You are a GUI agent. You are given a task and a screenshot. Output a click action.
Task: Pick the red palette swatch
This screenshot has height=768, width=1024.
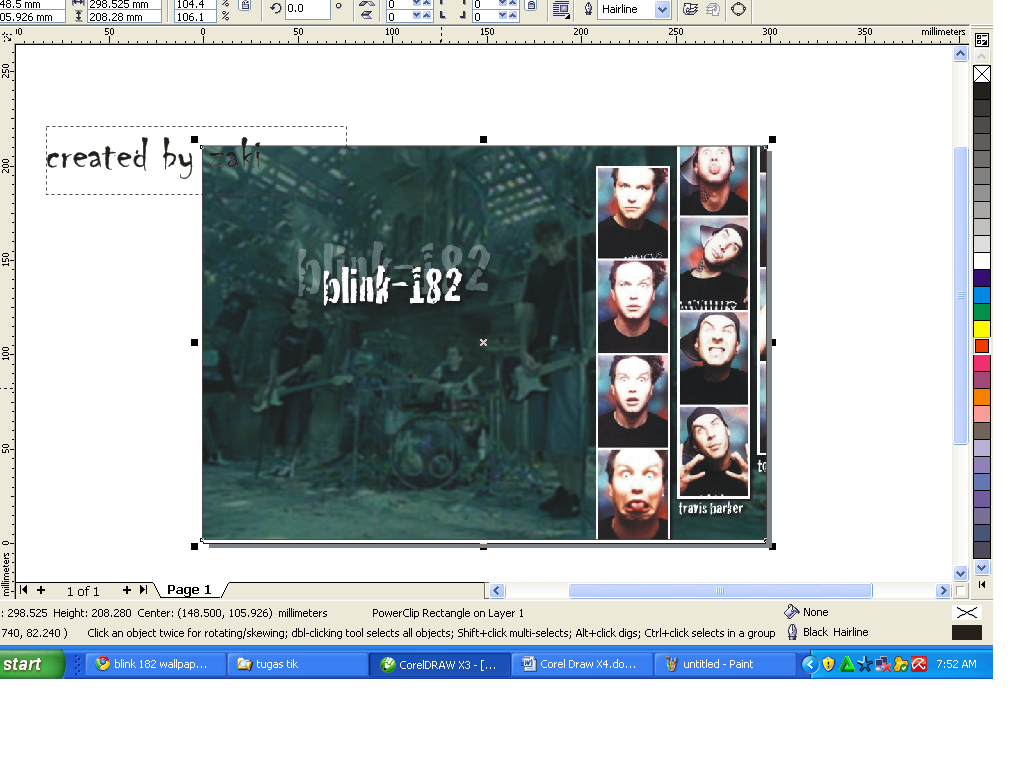[982, 346]
